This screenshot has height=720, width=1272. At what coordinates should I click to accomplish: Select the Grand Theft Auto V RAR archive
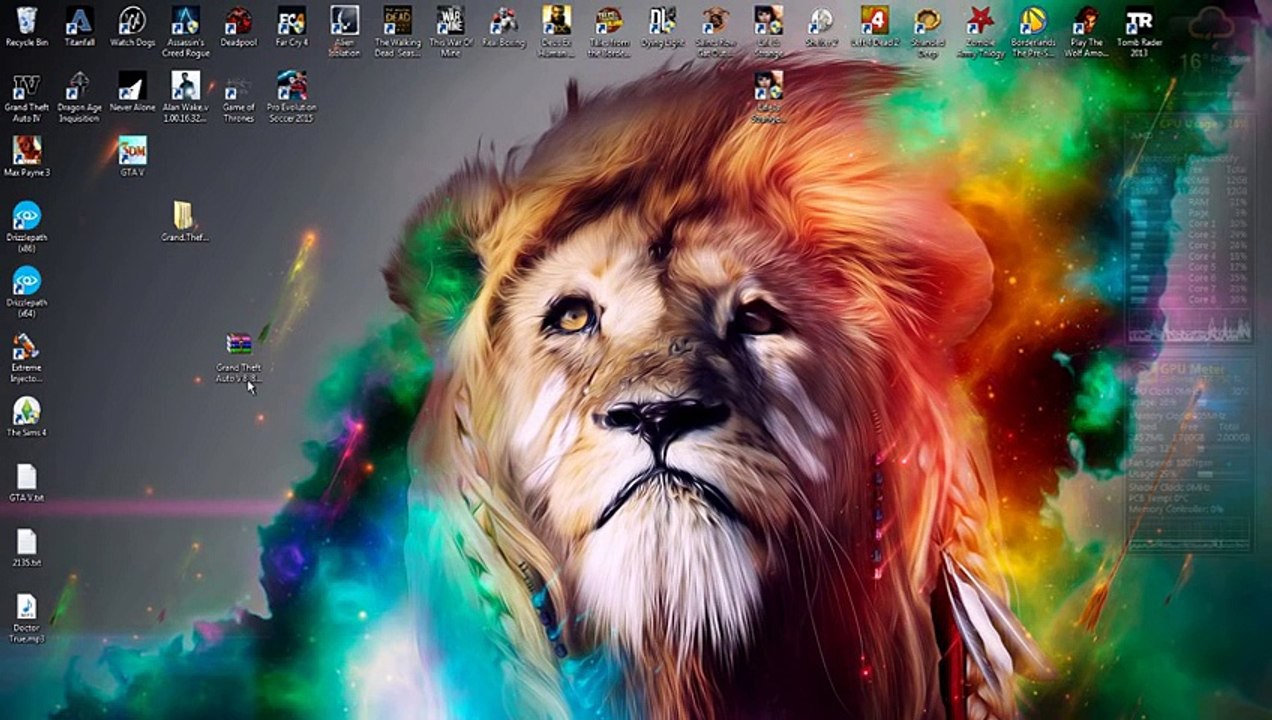(238, 346)
